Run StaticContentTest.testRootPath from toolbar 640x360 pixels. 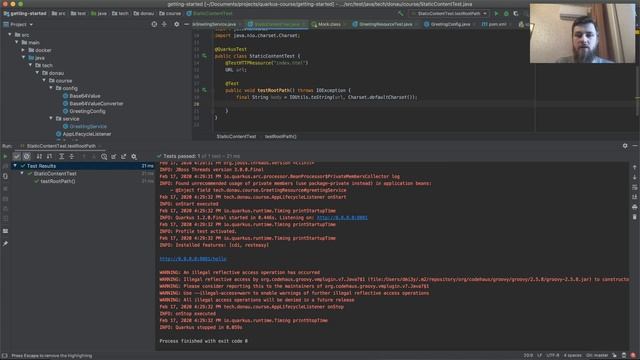pos(496,13)
